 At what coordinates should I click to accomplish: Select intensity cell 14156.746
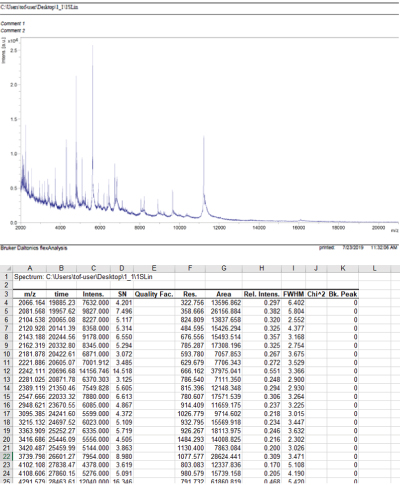click(93, 371)
